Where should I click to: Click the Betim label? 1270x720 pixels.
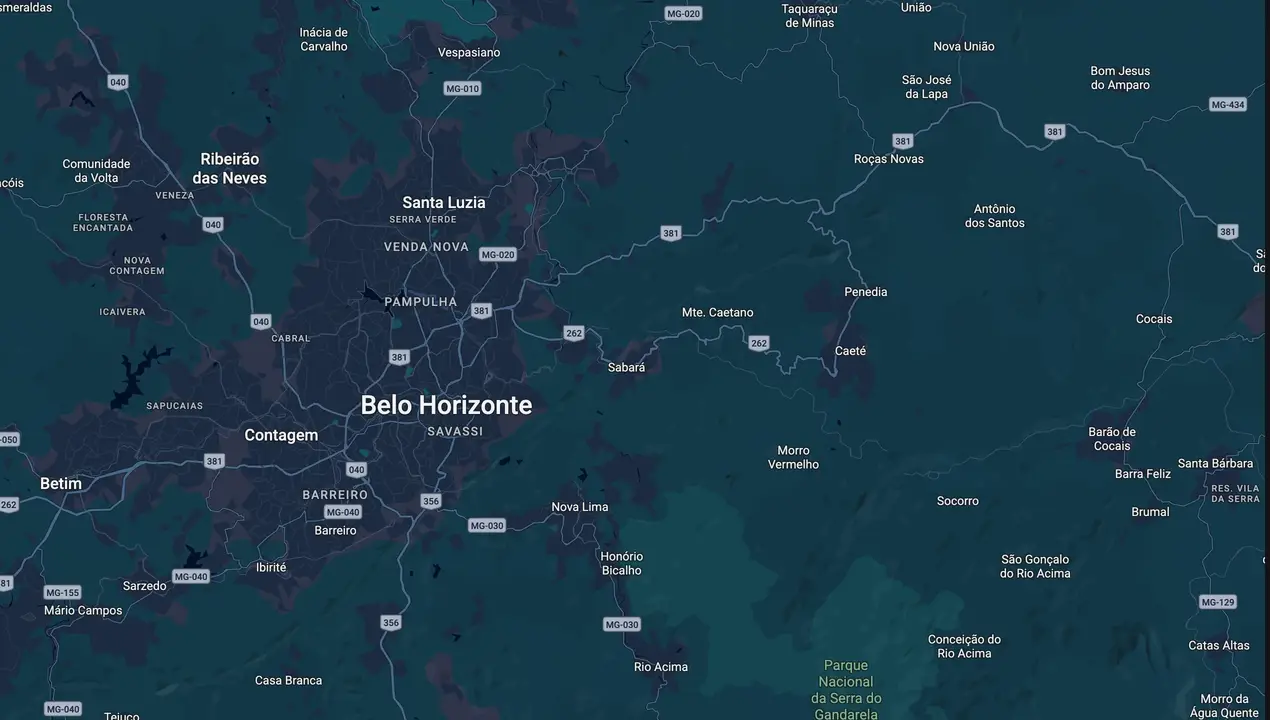[61, 483]
